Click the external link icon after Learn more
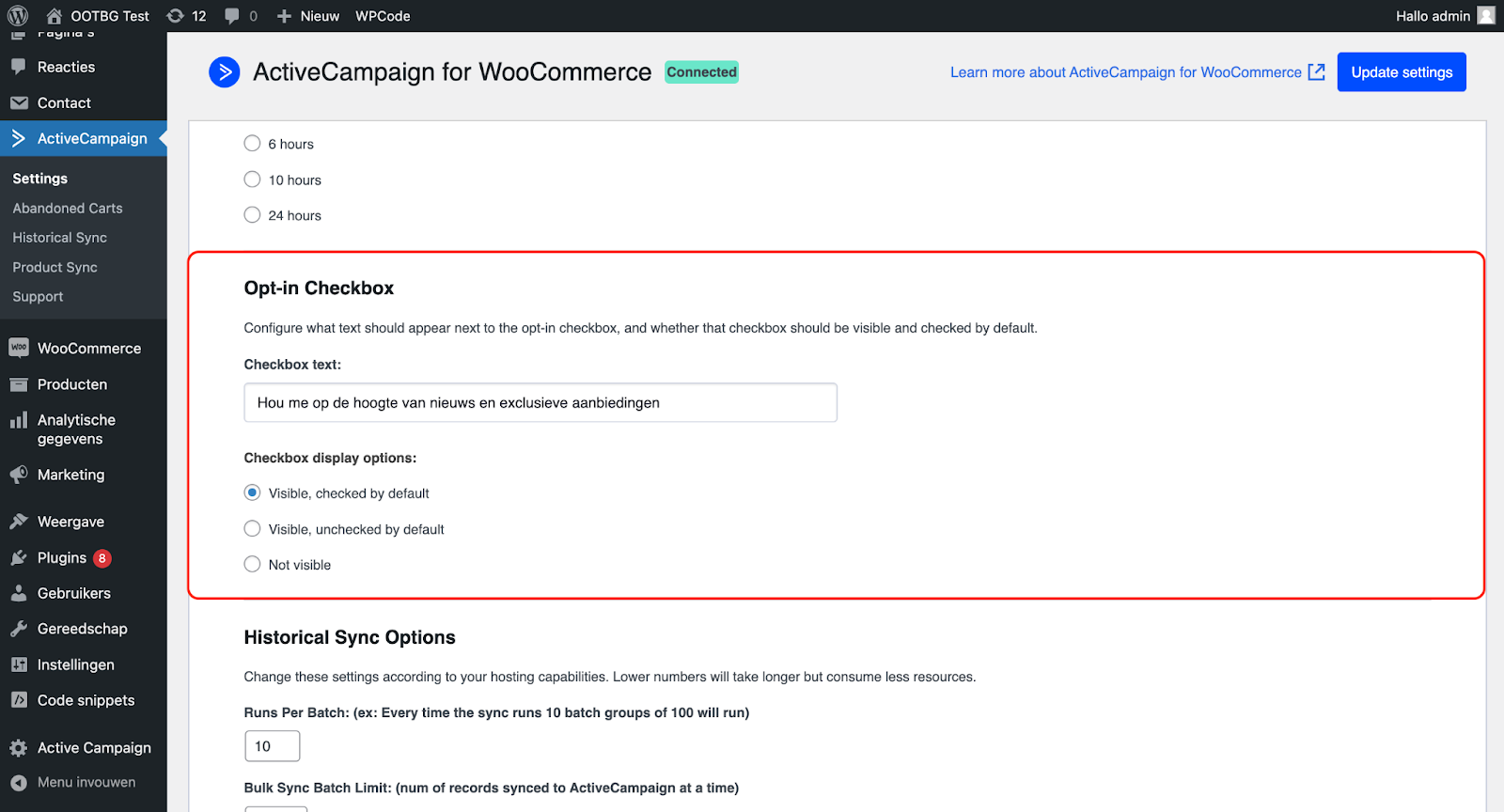Screen dimensions: 1504x812 point(1317,72)
